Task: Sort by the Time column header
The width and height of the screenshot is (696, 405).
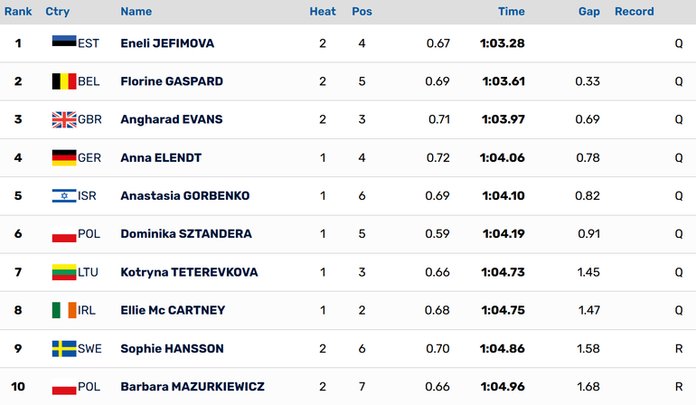Action: (x=511, y=12)
